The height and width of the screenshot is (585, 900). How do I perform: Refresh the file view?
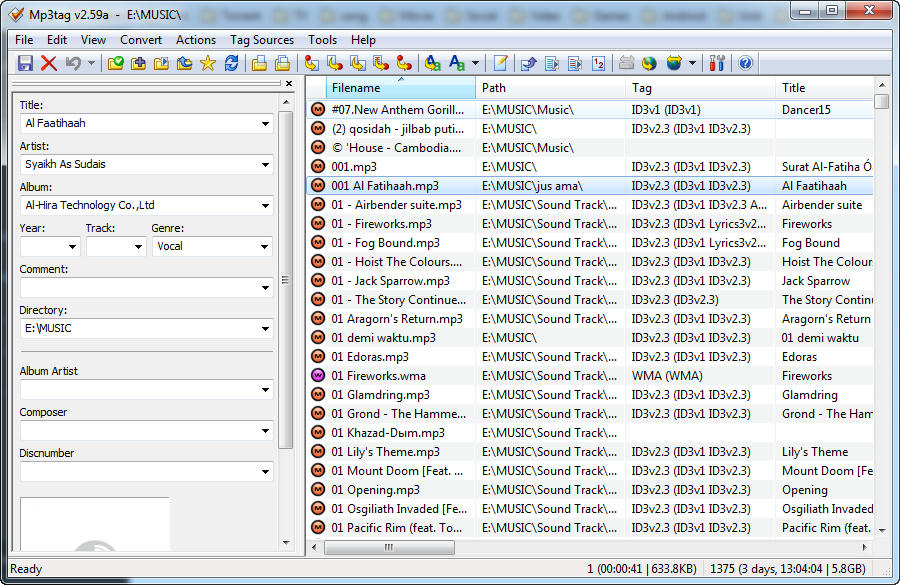231,63
